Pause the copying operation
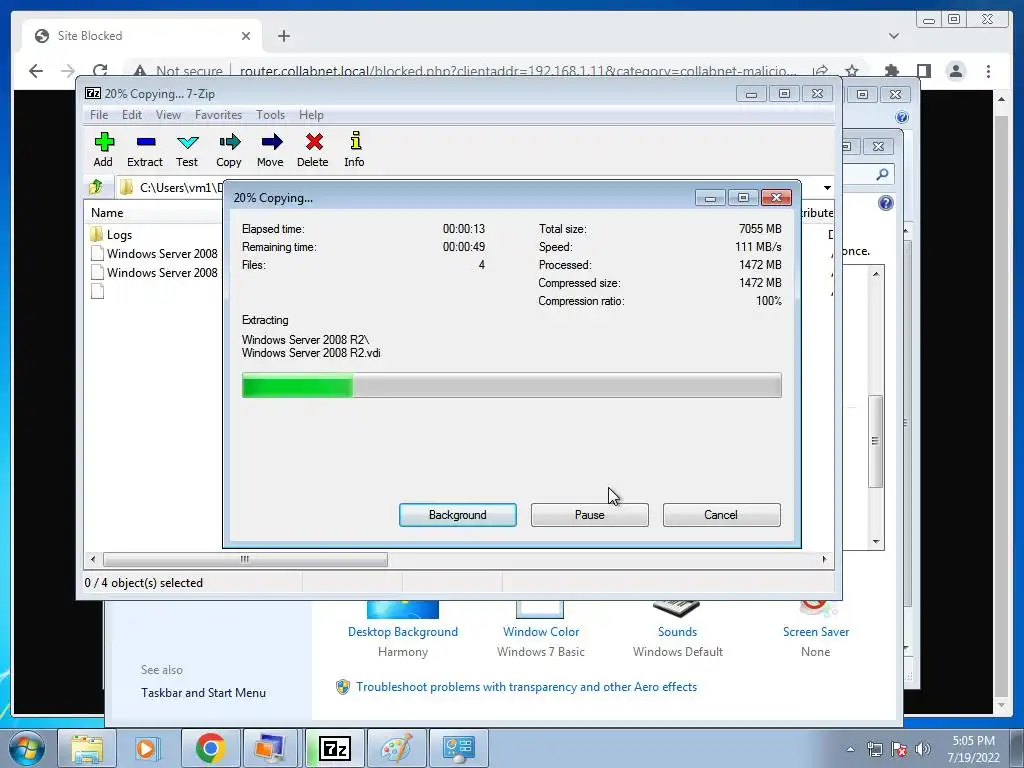The image size is (1024, 768). [x=590, y=515]
